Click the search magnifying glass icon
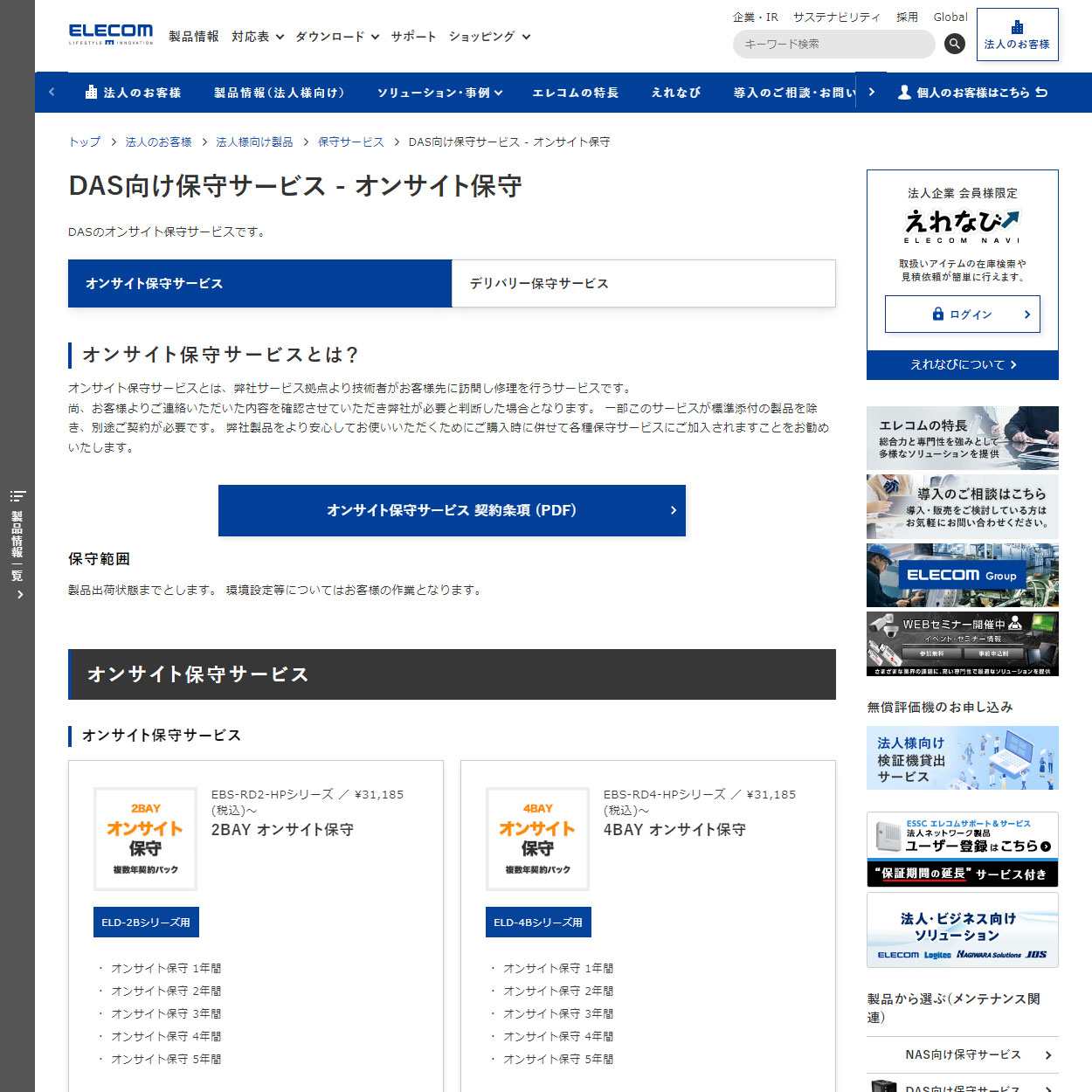Viewport: 1092px width, 1092px height. [x=954, y=44]
